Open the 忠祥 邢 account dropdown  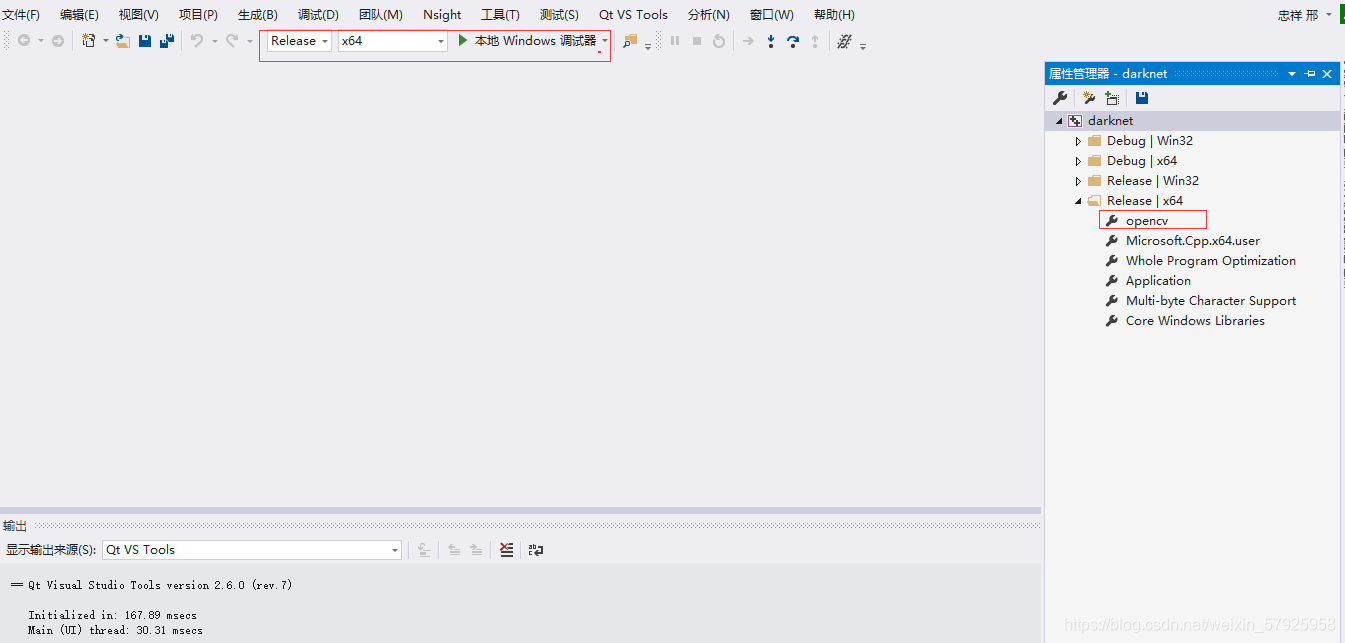[1329, 15]
